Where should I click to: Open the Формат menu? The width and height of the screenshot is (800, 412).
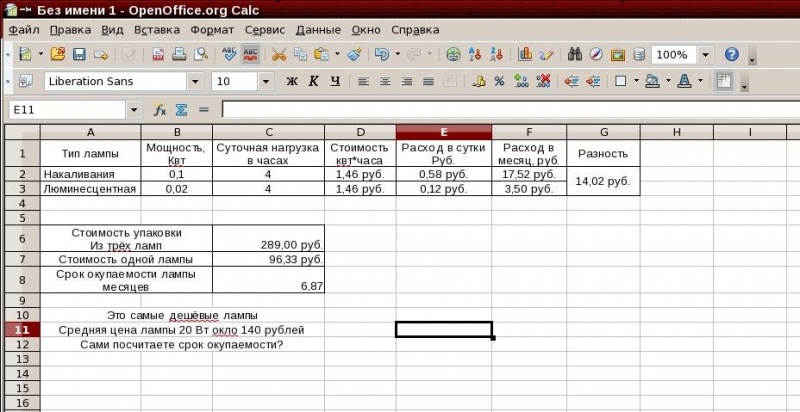pyautogui.click(x=212, y=30)
